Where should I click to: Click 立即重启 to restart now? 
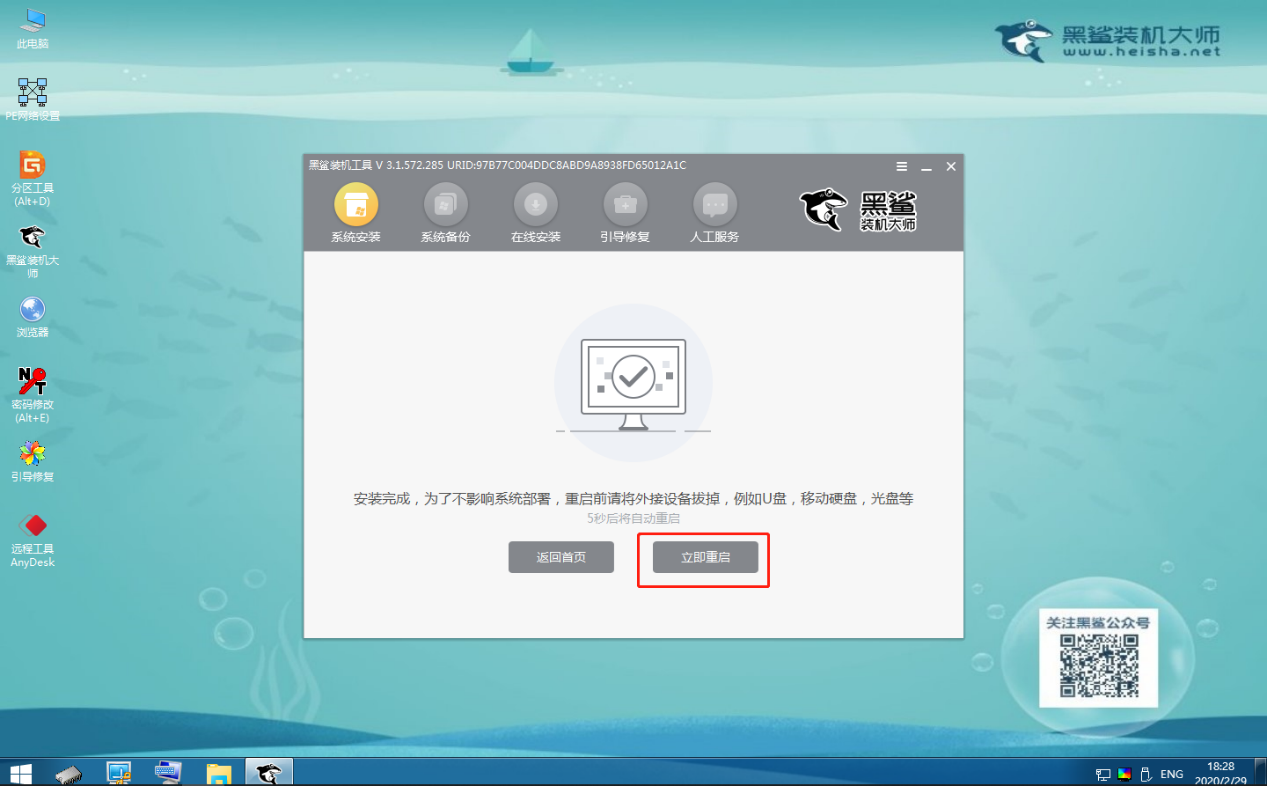(703, 557)
